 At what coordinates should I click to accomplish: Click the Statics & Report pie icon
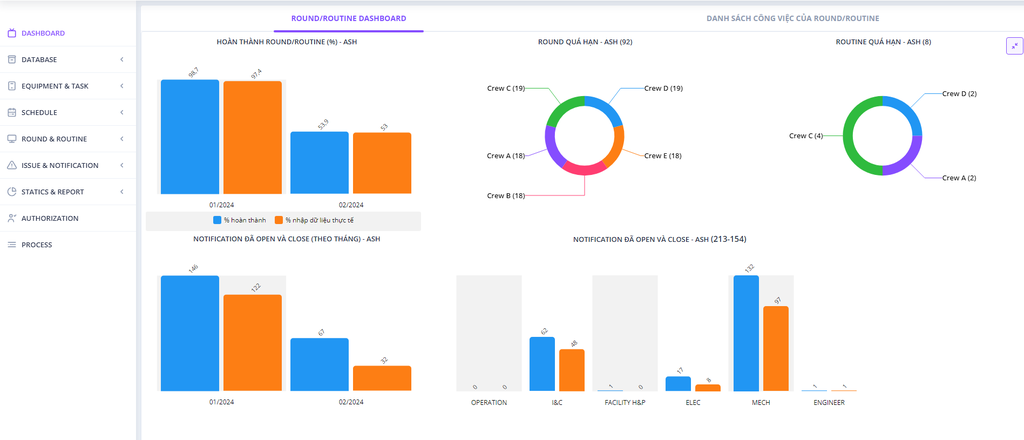[x=11, y=192]
